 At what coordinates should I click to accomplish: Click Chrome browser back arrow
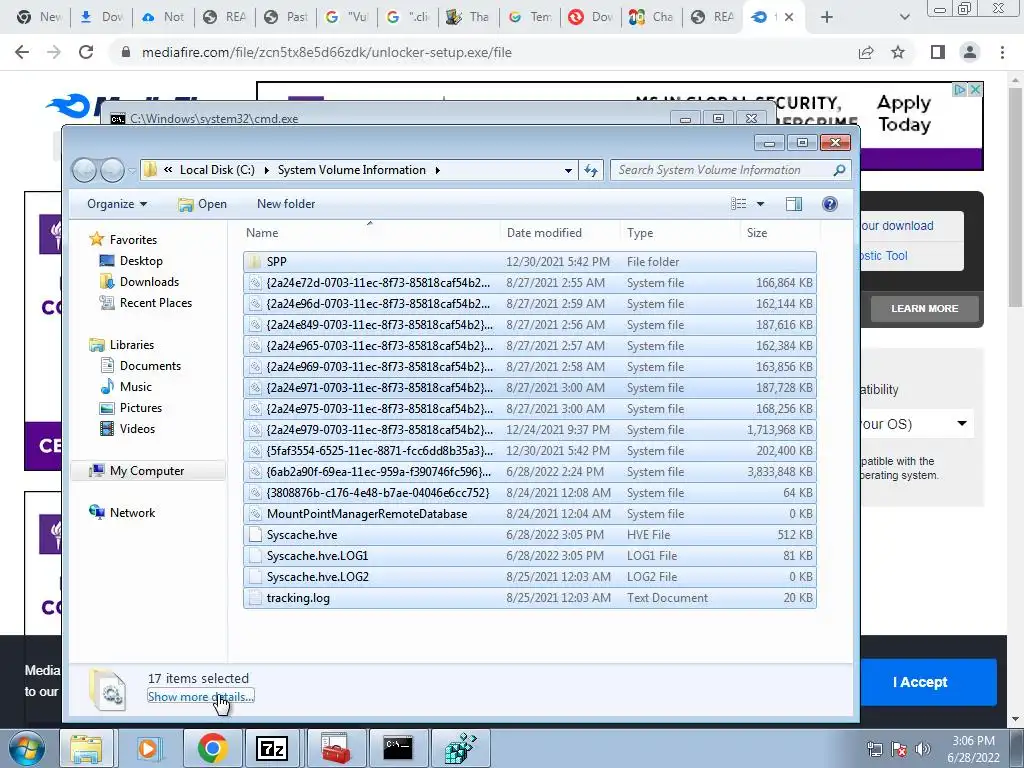tap(22, 52)
